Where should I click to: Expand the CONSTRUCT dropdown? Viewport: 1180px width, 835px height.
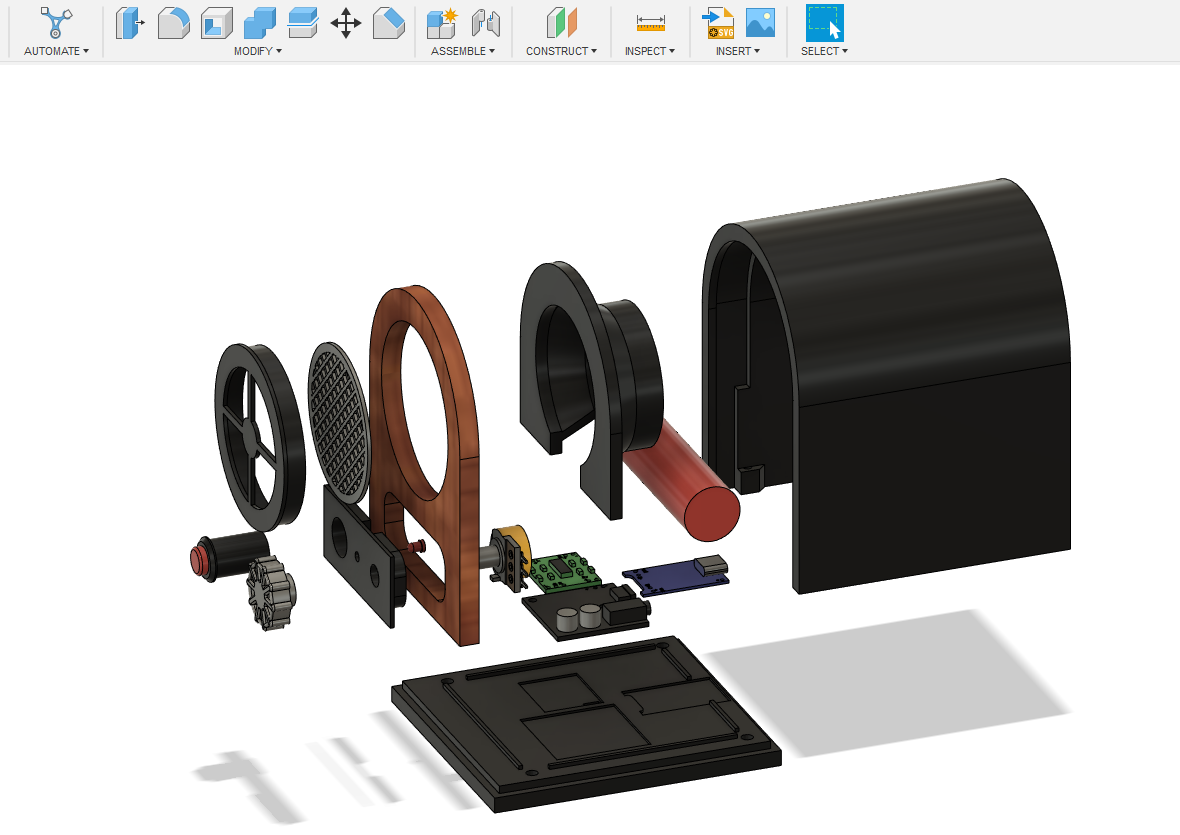click(561, 51)
